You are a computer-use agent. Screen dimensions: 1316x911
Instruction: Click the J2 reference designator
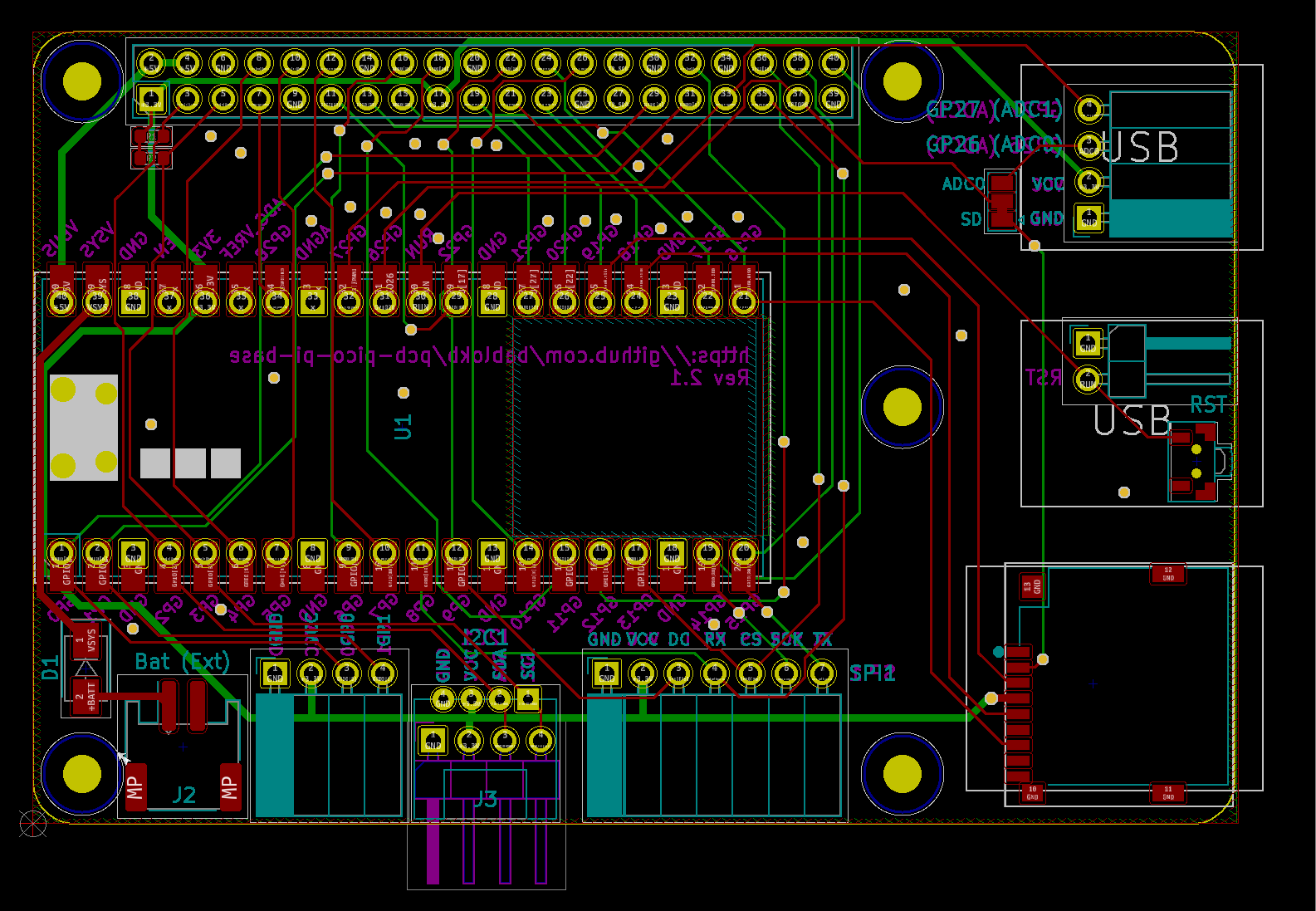point(184,795)
